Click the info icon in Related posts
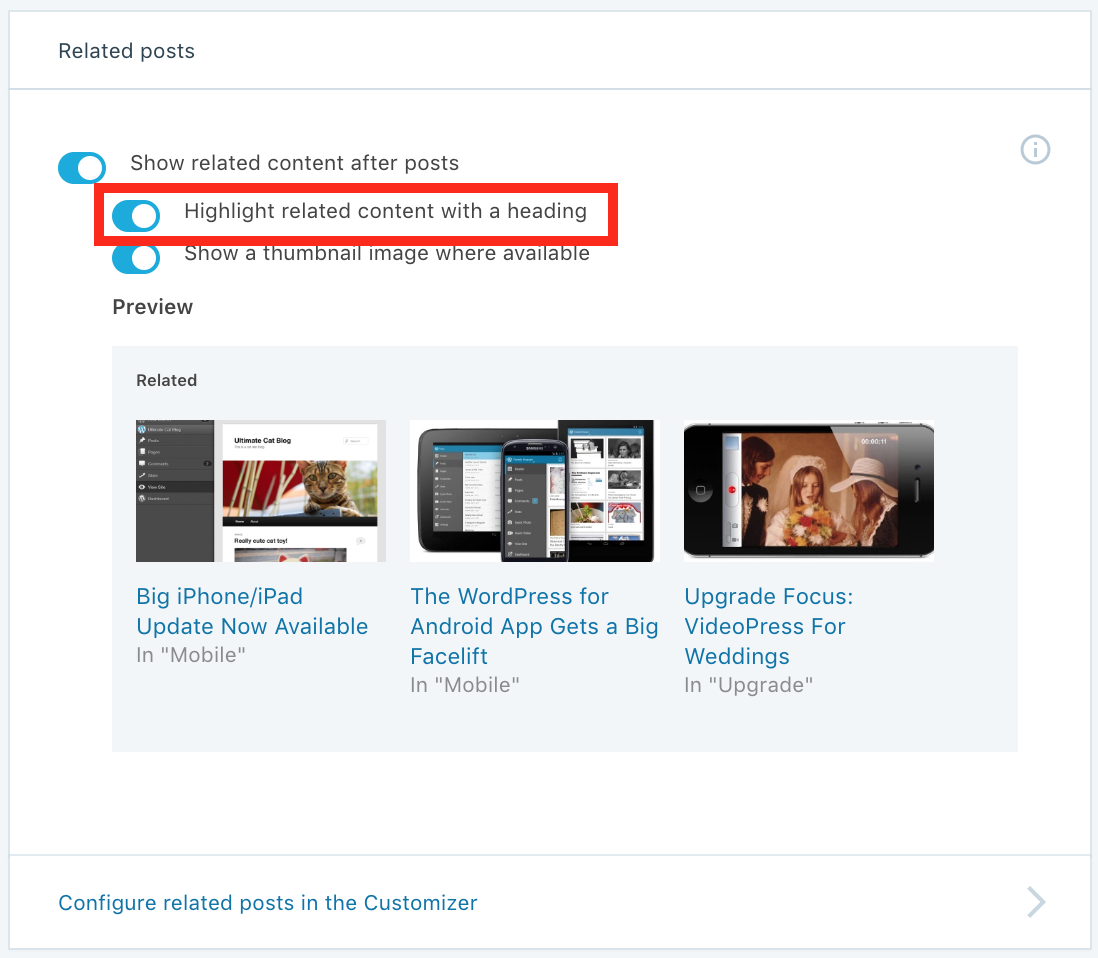The image size is (1098, 958). pyautogui.click(x=1035, y=150)
